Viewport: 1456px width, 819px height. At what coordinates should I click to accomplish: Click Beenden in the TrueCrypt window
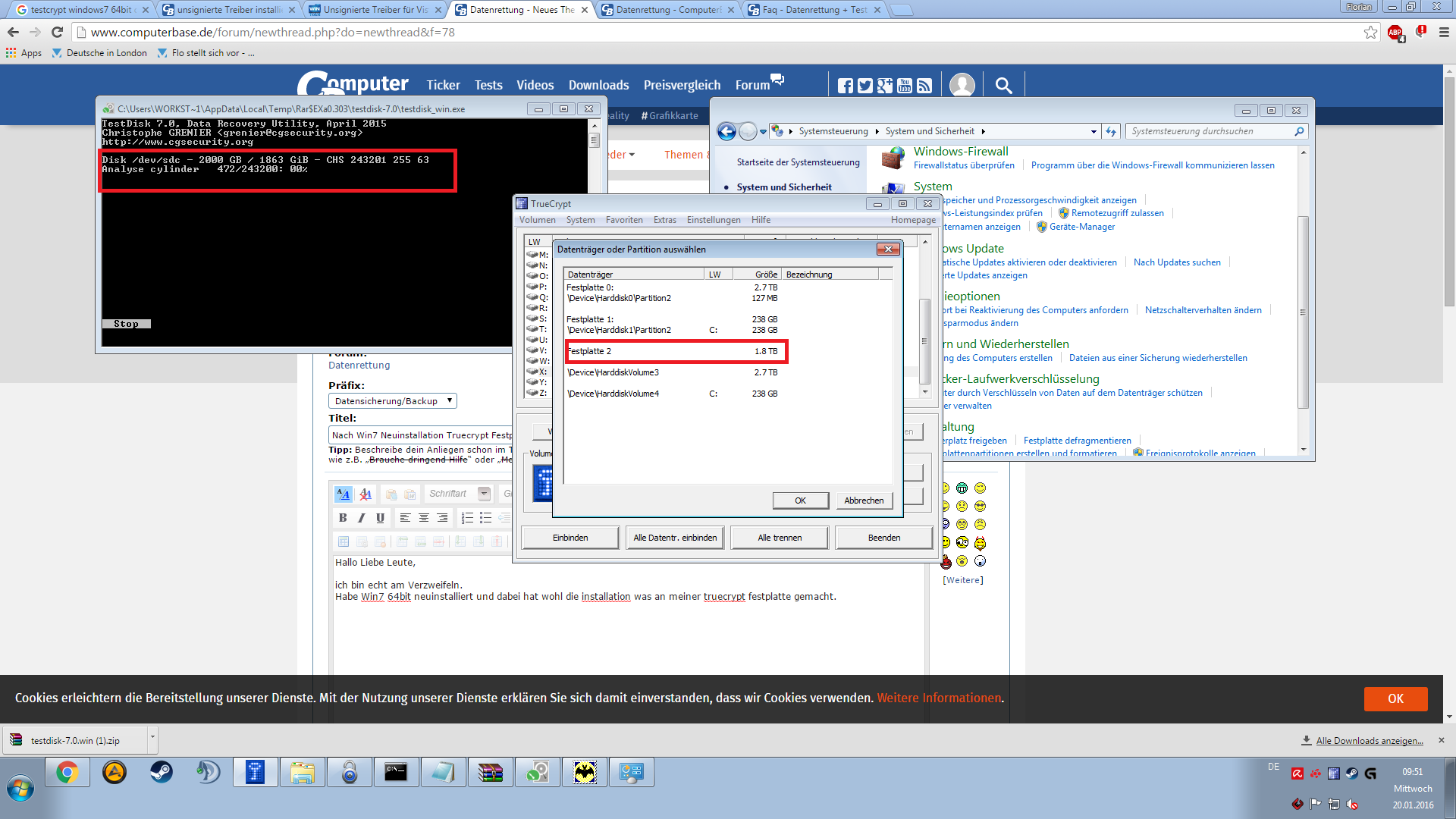pyautogui.click(x=884, y=538)
